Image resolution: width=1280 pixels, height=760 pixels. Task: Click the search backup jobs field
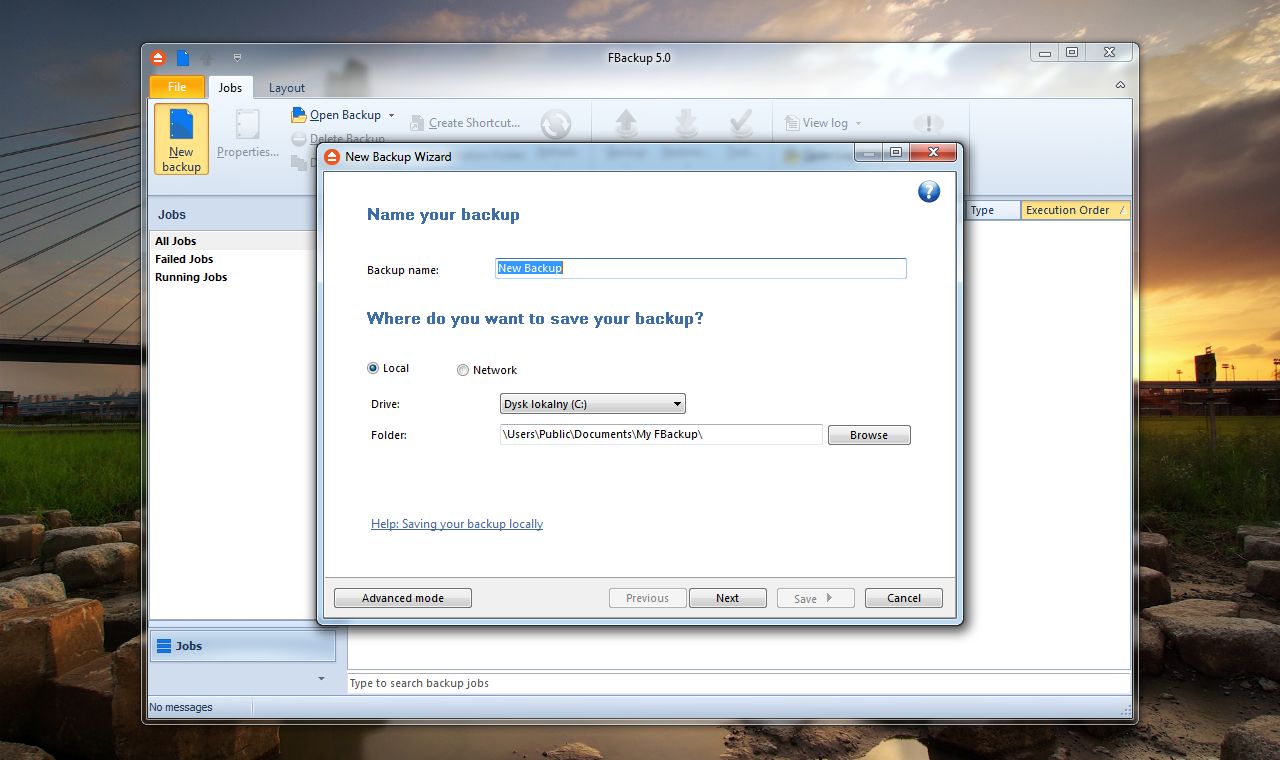click(739, 683)
